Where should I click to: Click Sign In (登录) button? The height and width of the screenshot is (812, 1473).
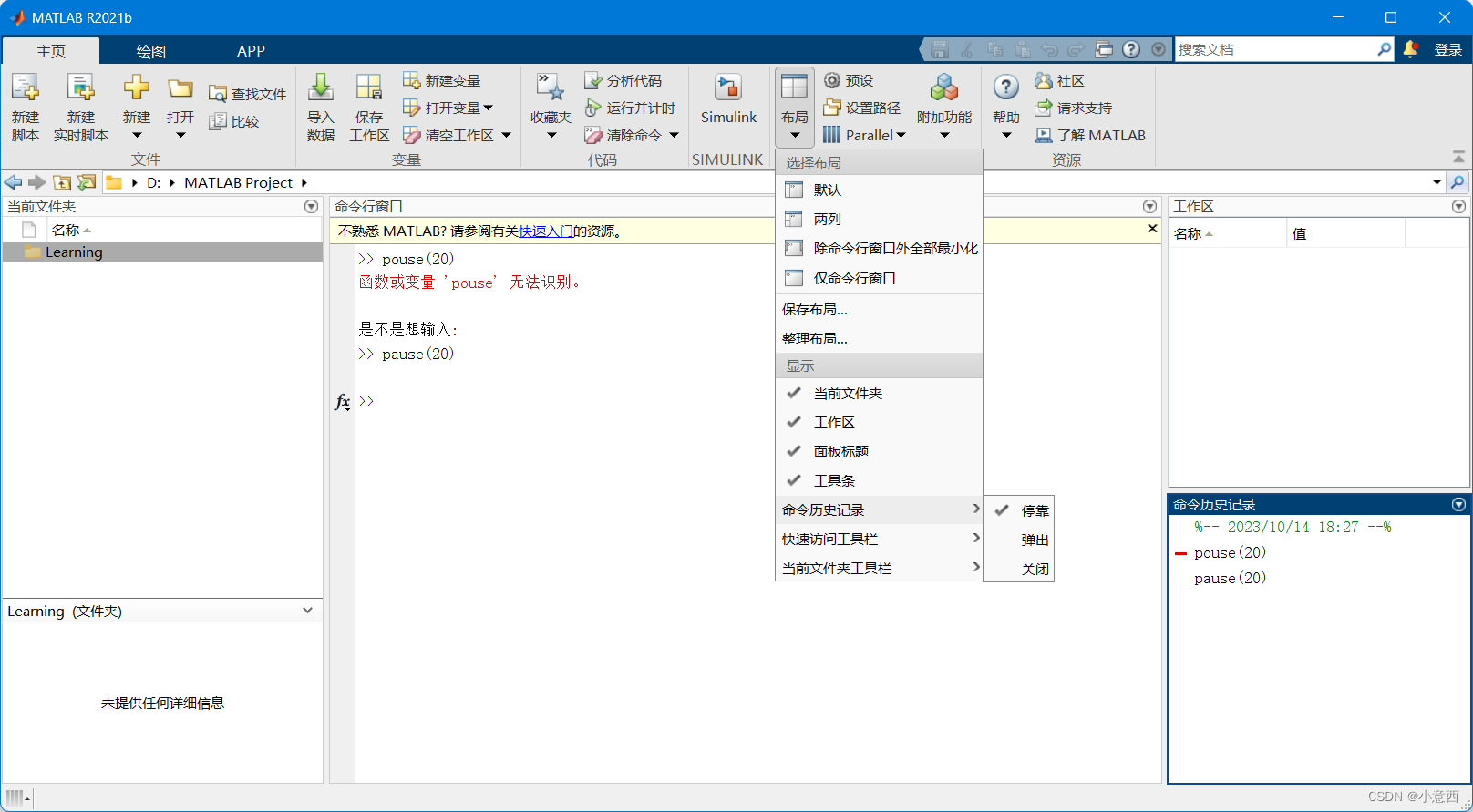(x=1447, y=50)
